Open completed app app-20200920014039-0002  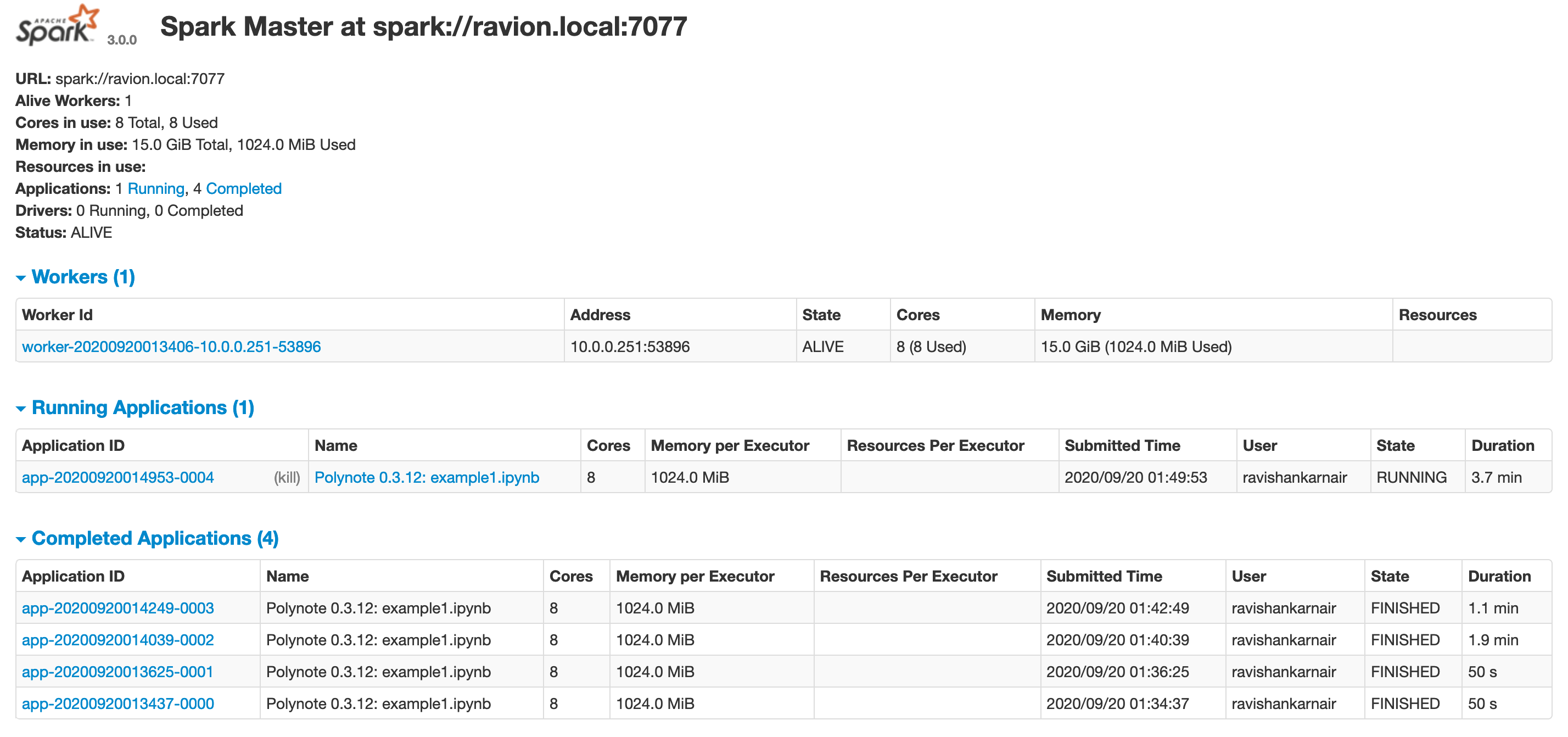pyautogui.click(x=117, y=640)
